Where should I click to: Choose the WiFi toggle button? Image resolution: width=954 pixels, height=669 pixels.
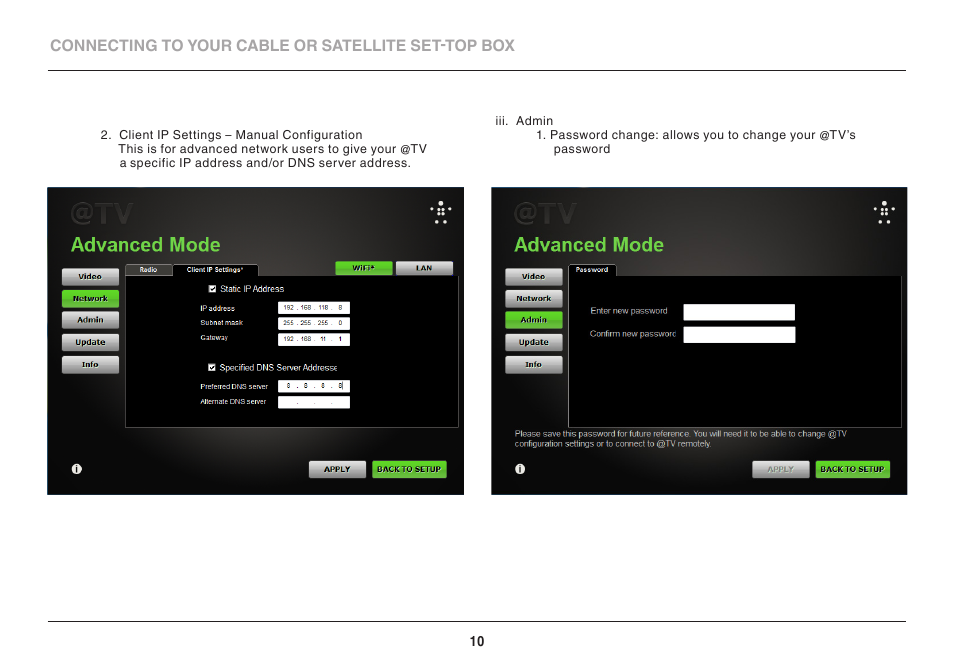pyautogui.click(x=364, y=268)
